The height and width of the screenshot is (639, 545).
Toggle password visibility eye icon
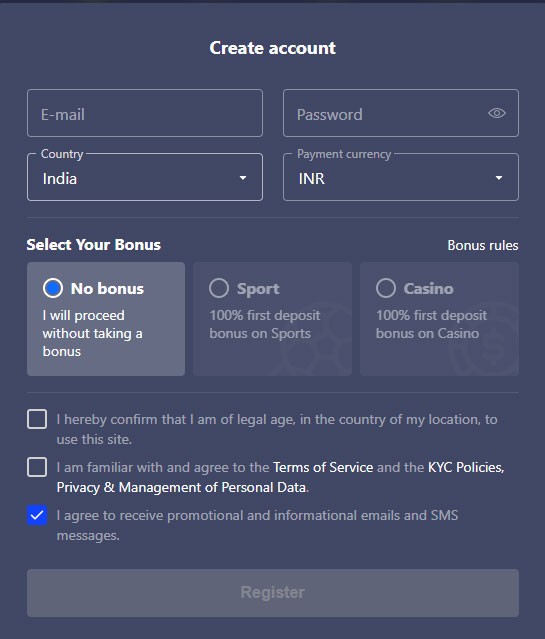click(496, 113)
